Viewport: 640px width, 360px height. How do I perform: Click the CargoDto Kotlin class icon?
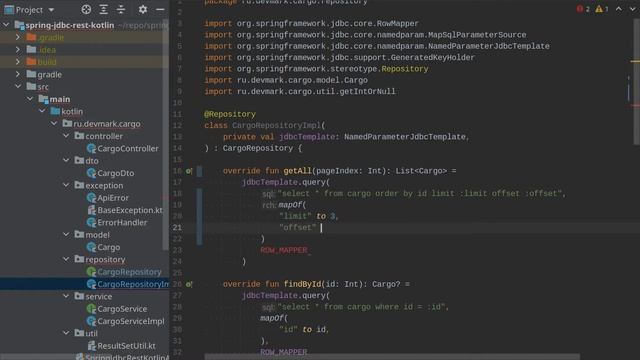tap(91, 173)
